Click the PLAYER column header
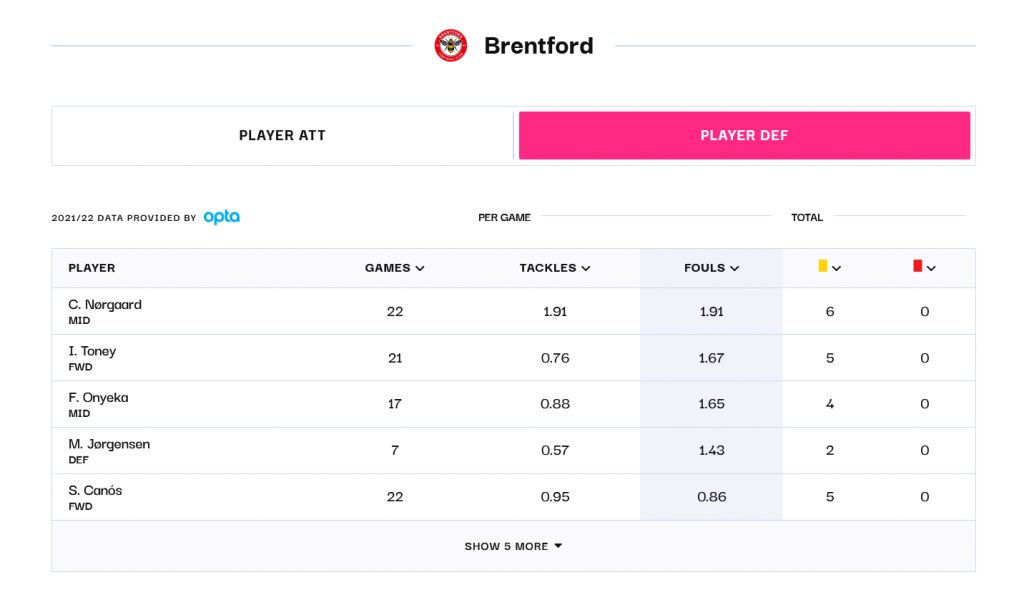1024x595 pixels. tap(92, 268)
